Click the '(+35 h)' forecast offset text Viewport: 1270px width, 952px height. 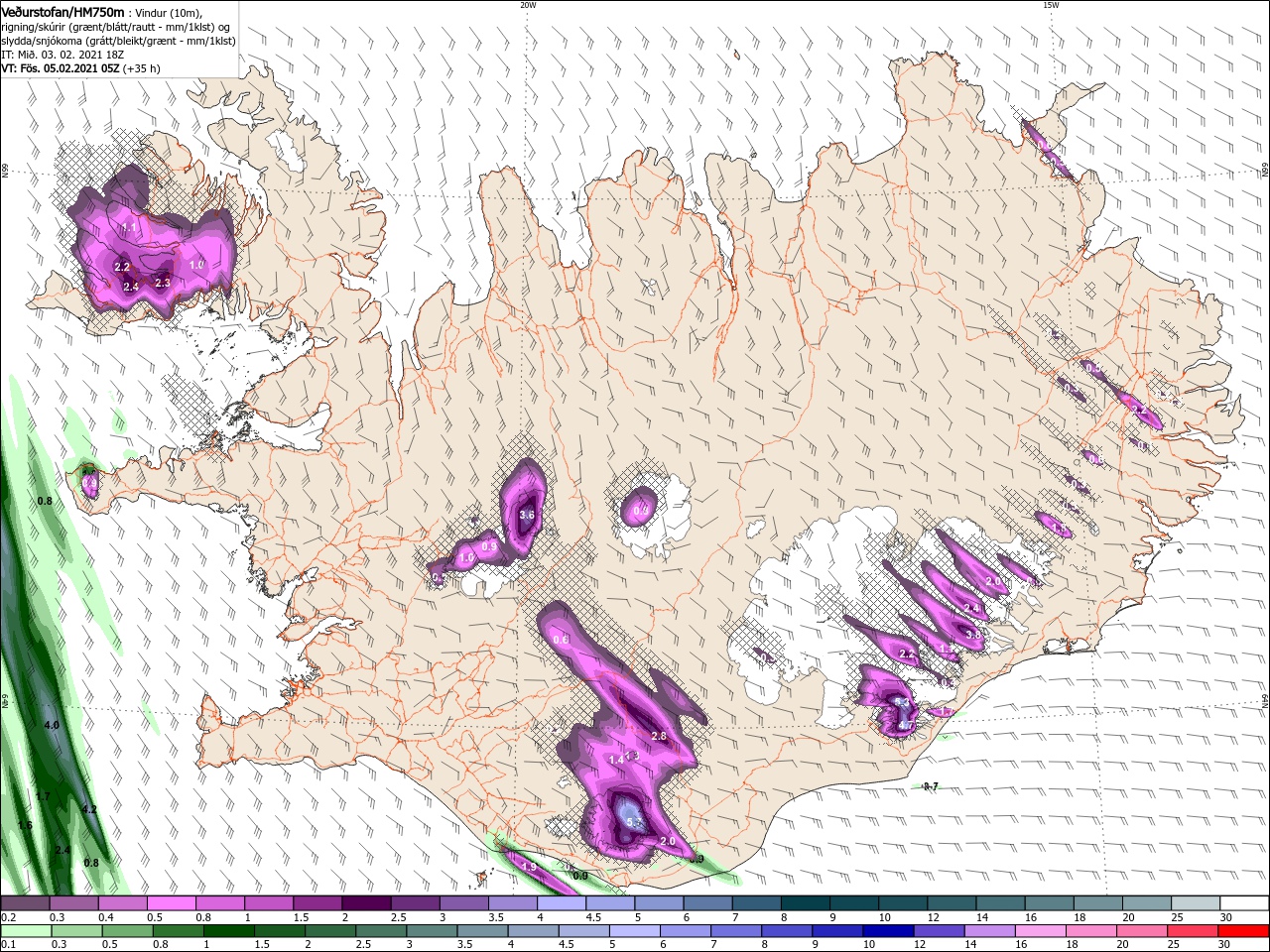click(142, 68)
